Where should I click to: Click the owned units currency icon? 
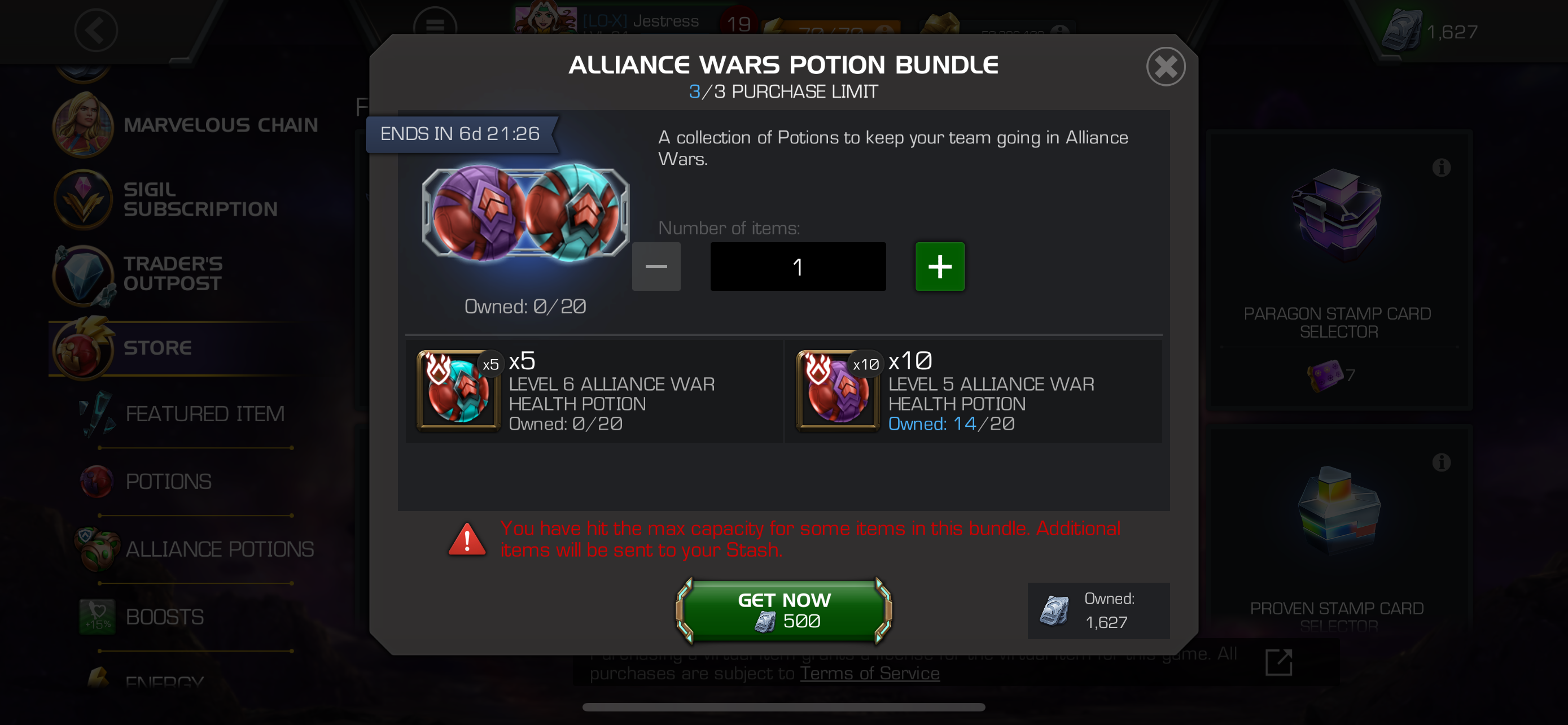tap(1054, 610)
